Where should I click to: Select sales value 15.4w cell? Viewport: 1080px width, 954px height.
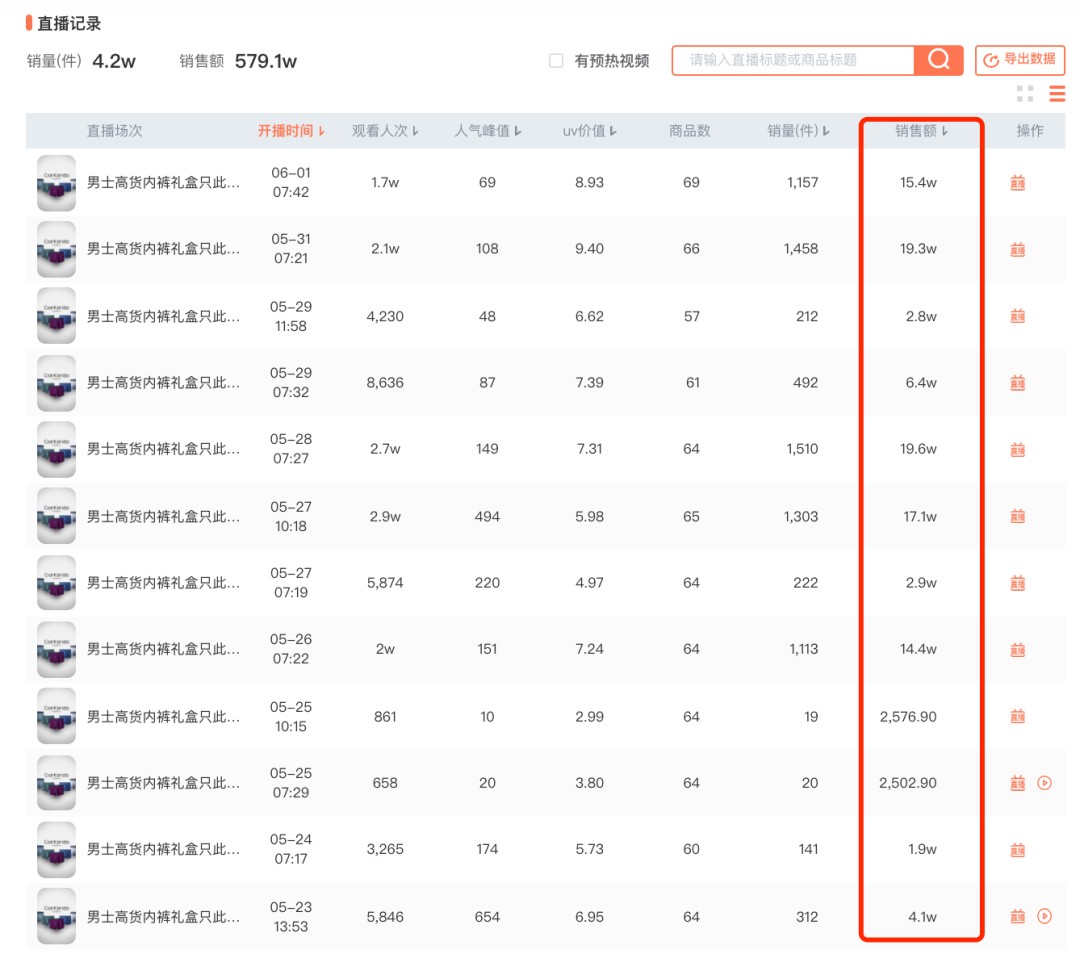coord(918,183)
